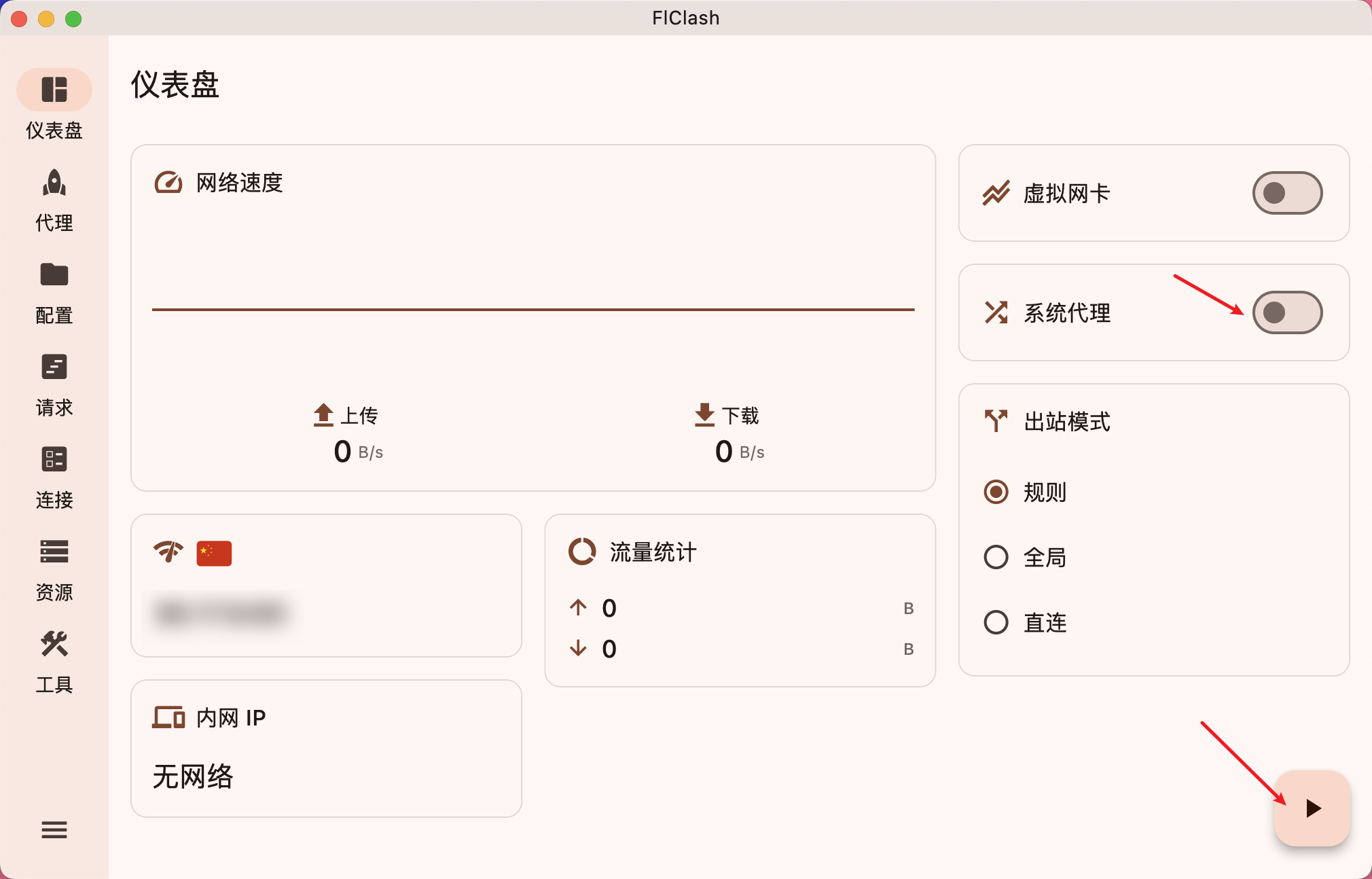Click the FlClash window title
This screenshot has height=879, width=1372.
tap(686, 18)
